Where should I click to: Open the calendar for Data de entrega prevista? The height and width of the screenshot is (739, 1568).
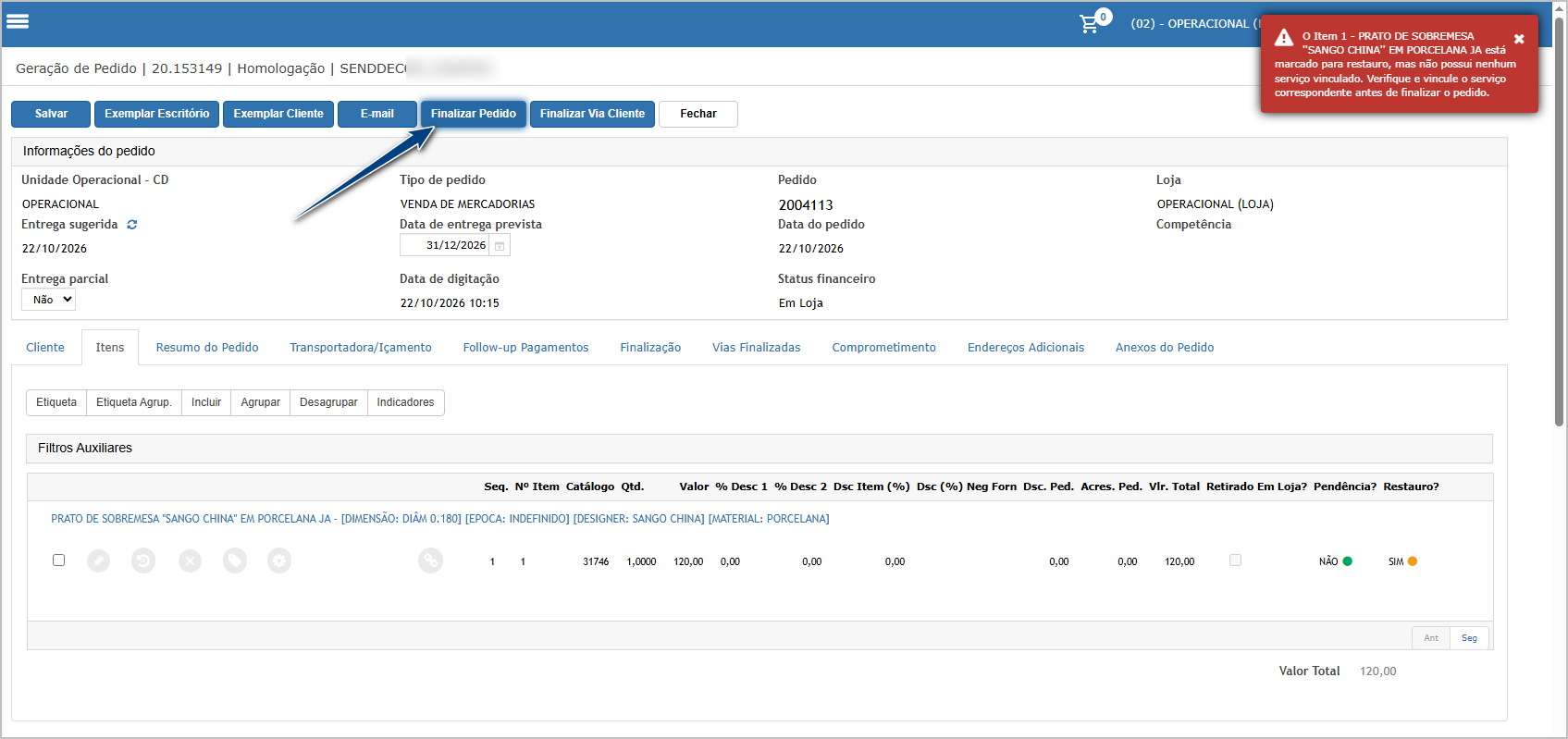pos(500,246)
